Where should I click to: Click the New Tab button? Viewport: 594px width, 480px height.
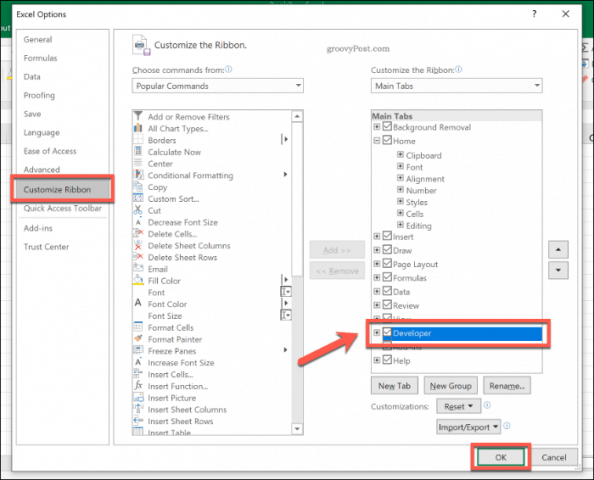(x=394, y=386)
